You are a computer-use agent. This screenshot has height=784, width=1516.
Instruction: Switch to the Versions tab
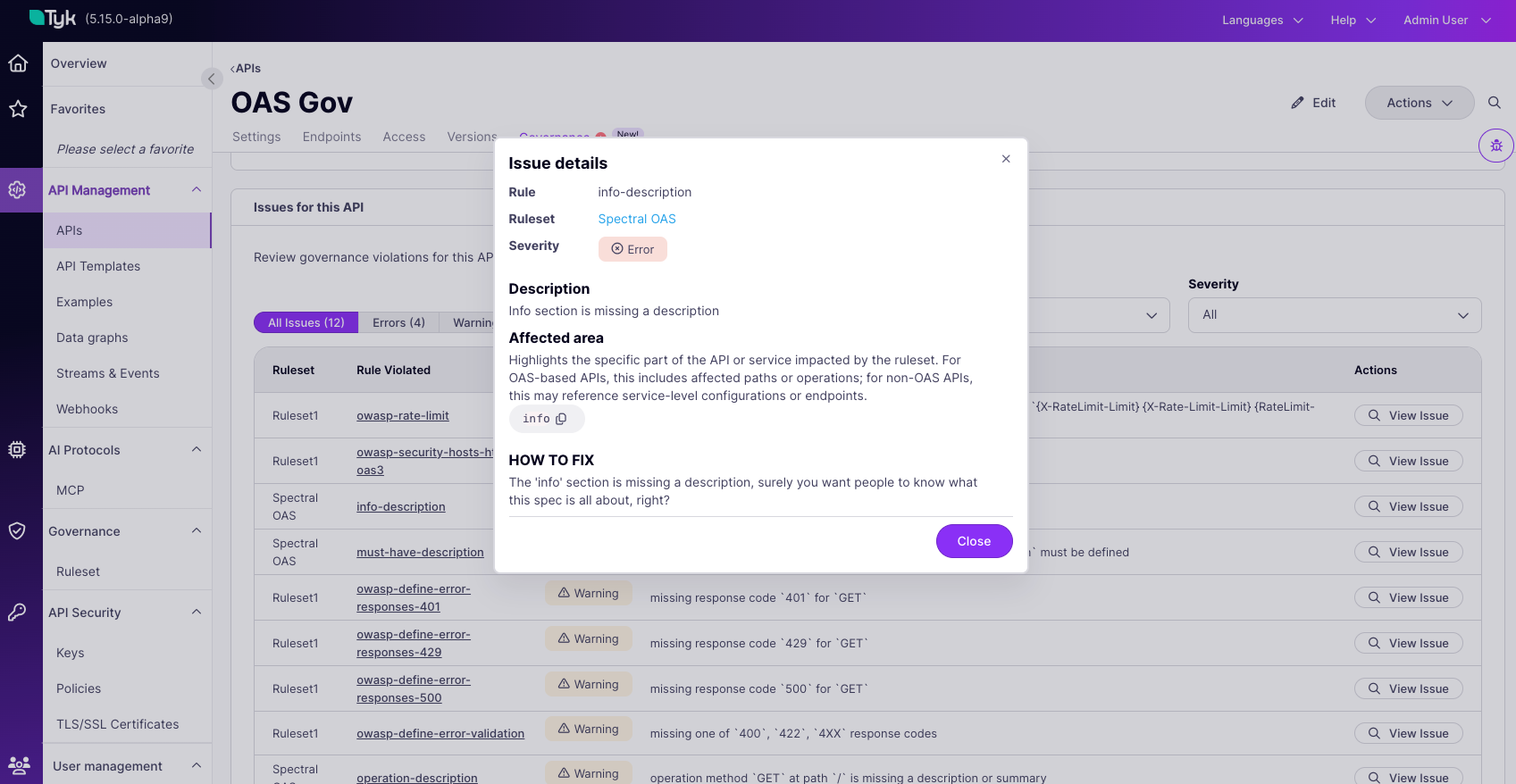click(472, 137)
